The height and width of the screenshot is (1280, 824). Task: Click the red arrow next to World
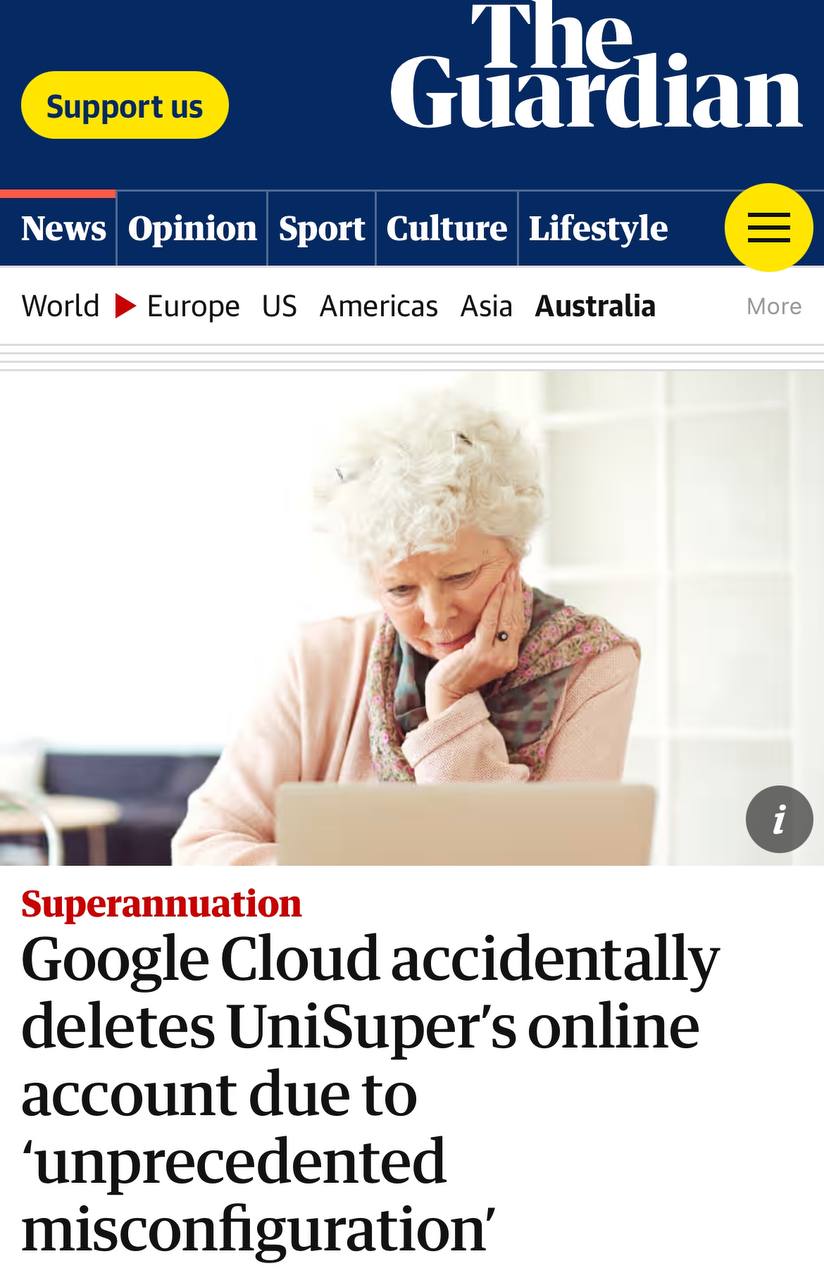(x=125, y=305)
